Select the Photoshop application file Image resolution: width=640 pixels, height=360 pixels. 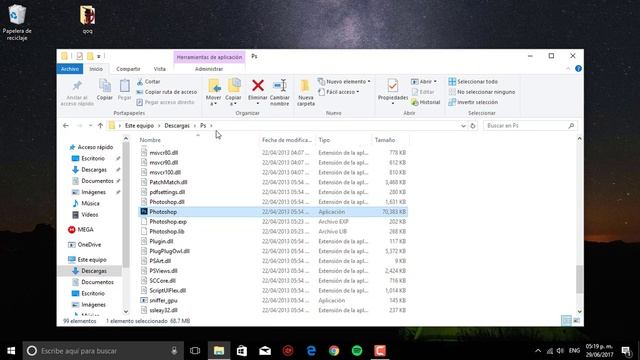pos(273,212)
